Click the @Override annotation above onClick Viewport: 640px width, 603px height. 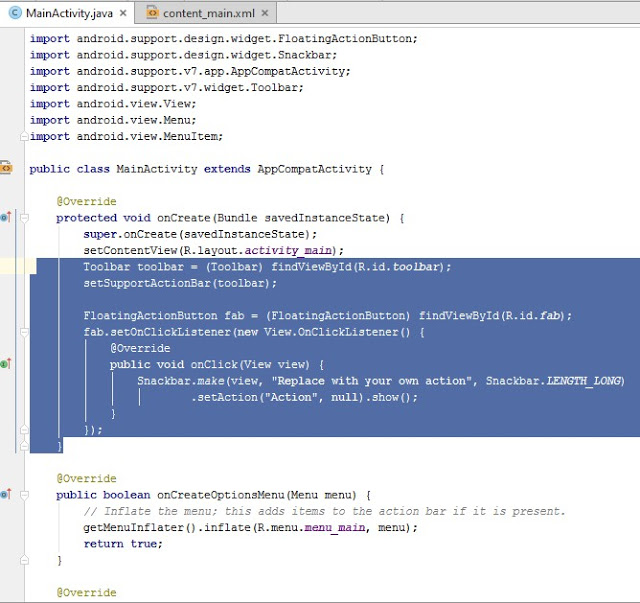[x=140, y=348]
